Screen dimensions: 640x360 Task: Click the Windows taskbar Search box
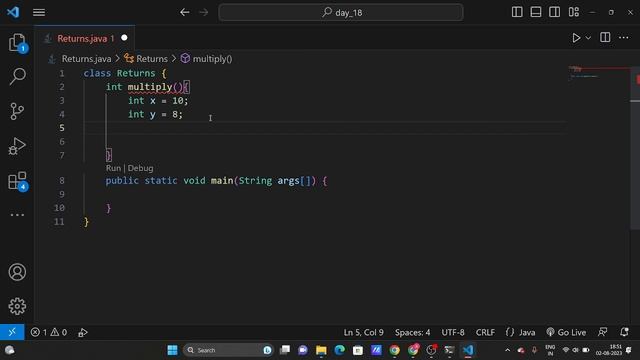[x=228, y=350]
